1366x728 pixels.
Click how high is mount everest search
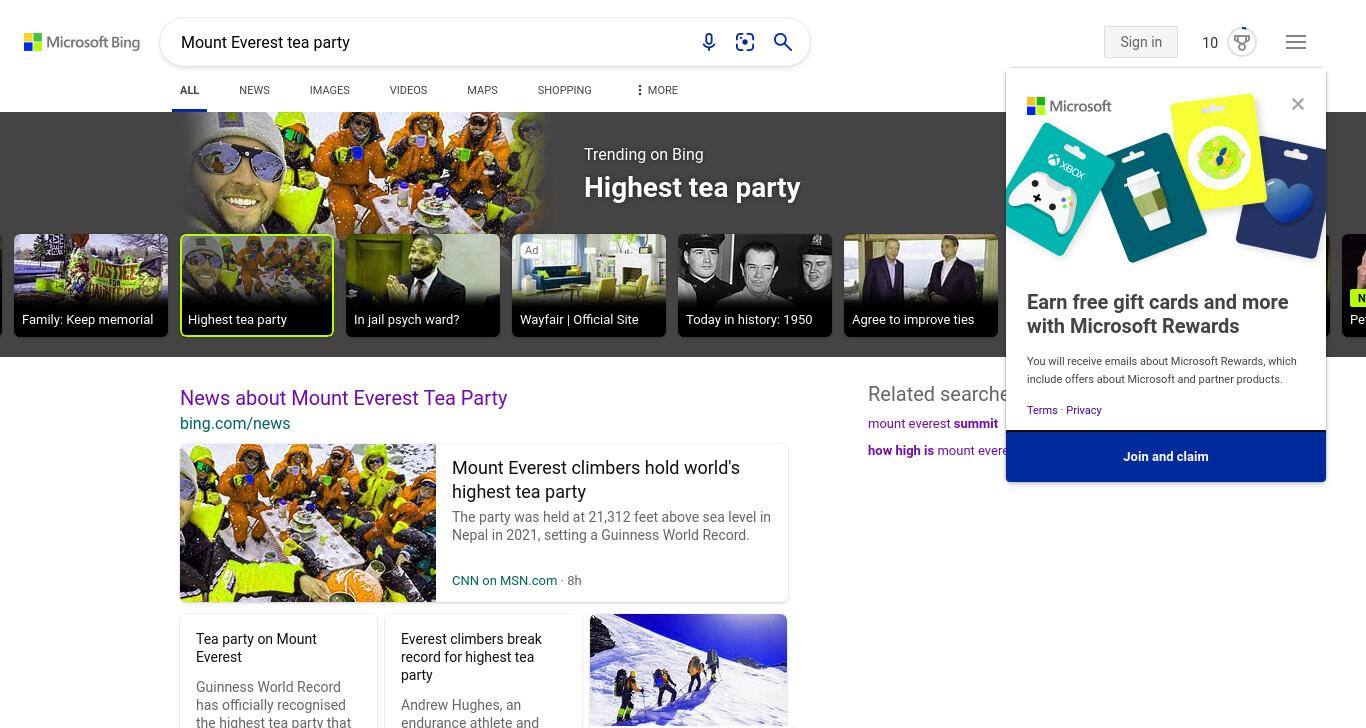937,451
